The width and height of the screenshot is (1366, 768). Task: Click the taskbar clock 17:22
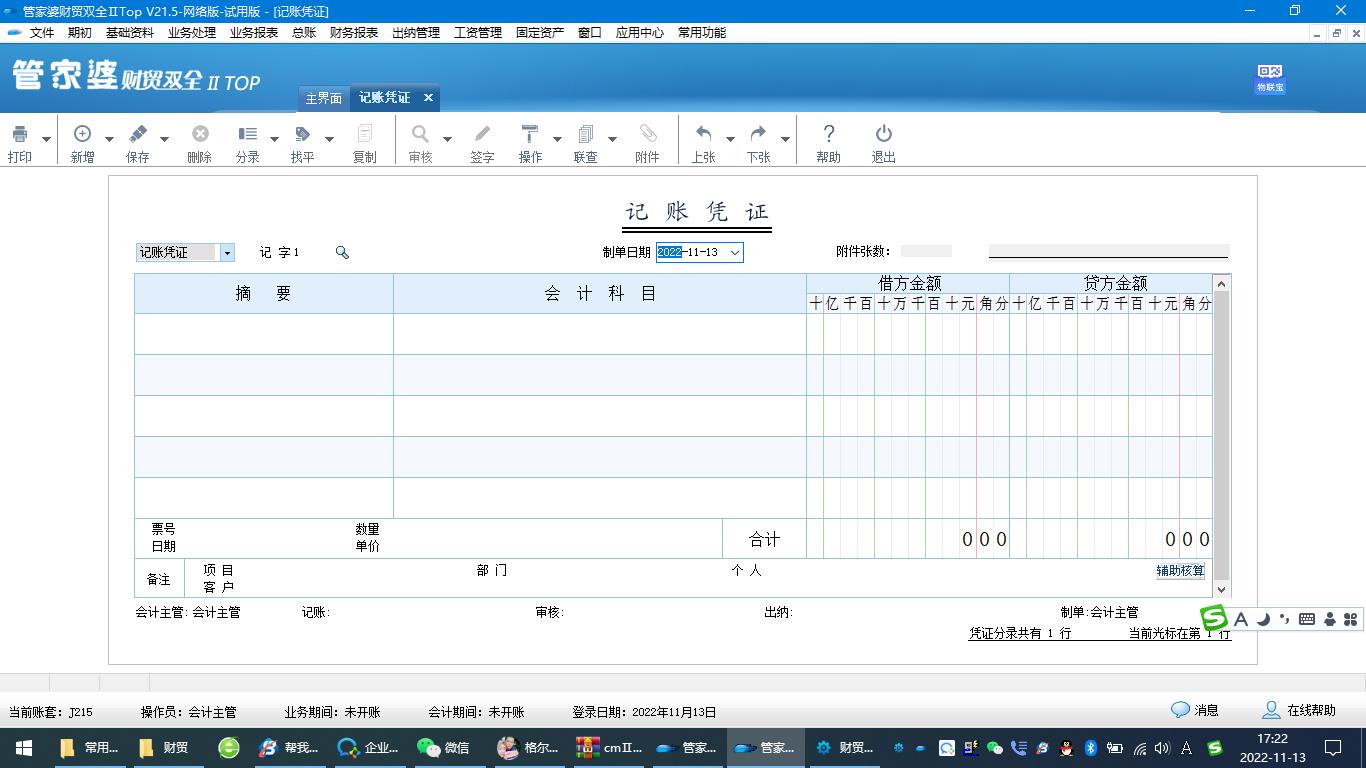point(1273,739)
